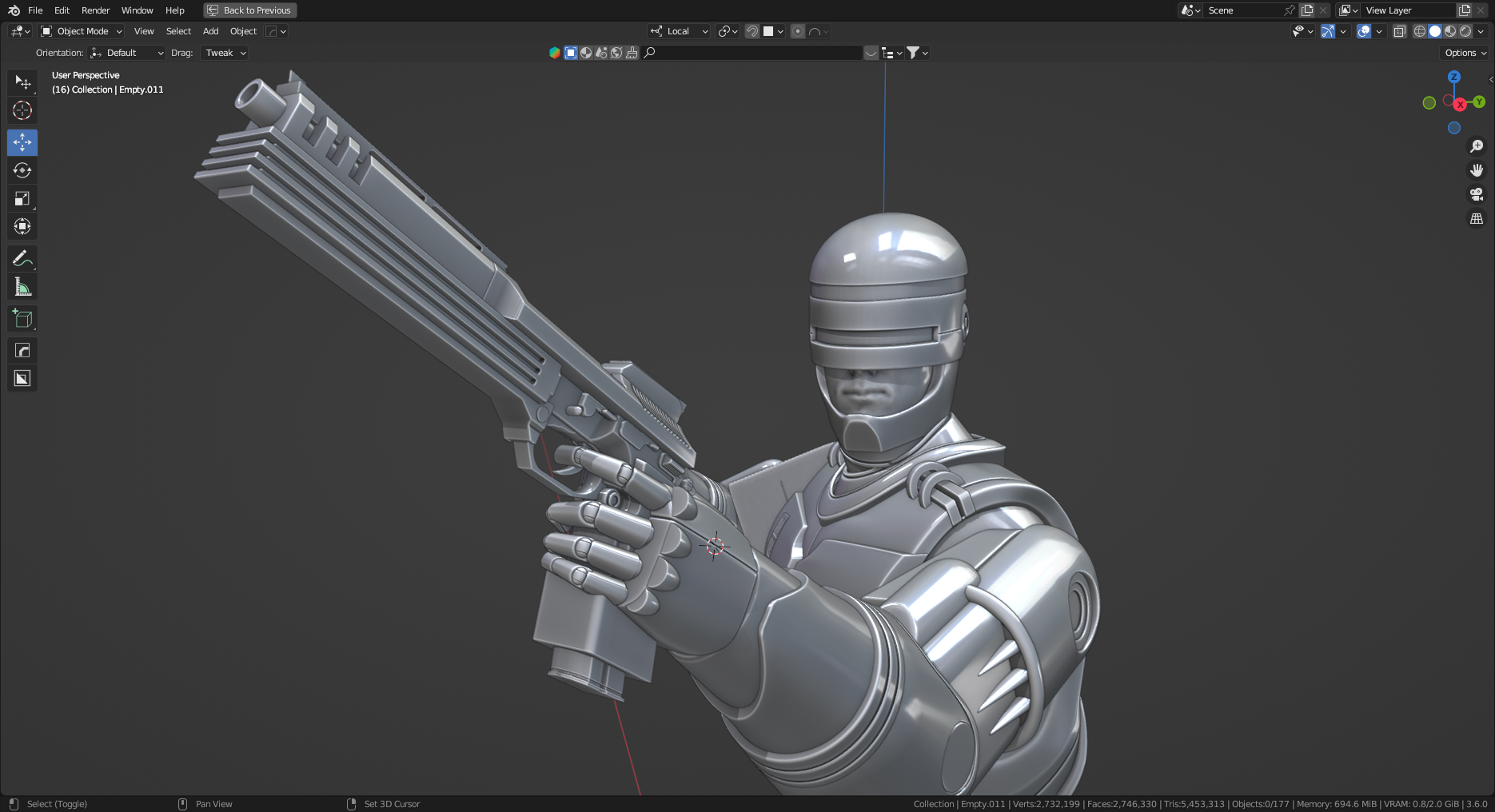This screenshot has height=812, width=1495.
Task: Switch to material preview shading
Action: (1450, 31)
